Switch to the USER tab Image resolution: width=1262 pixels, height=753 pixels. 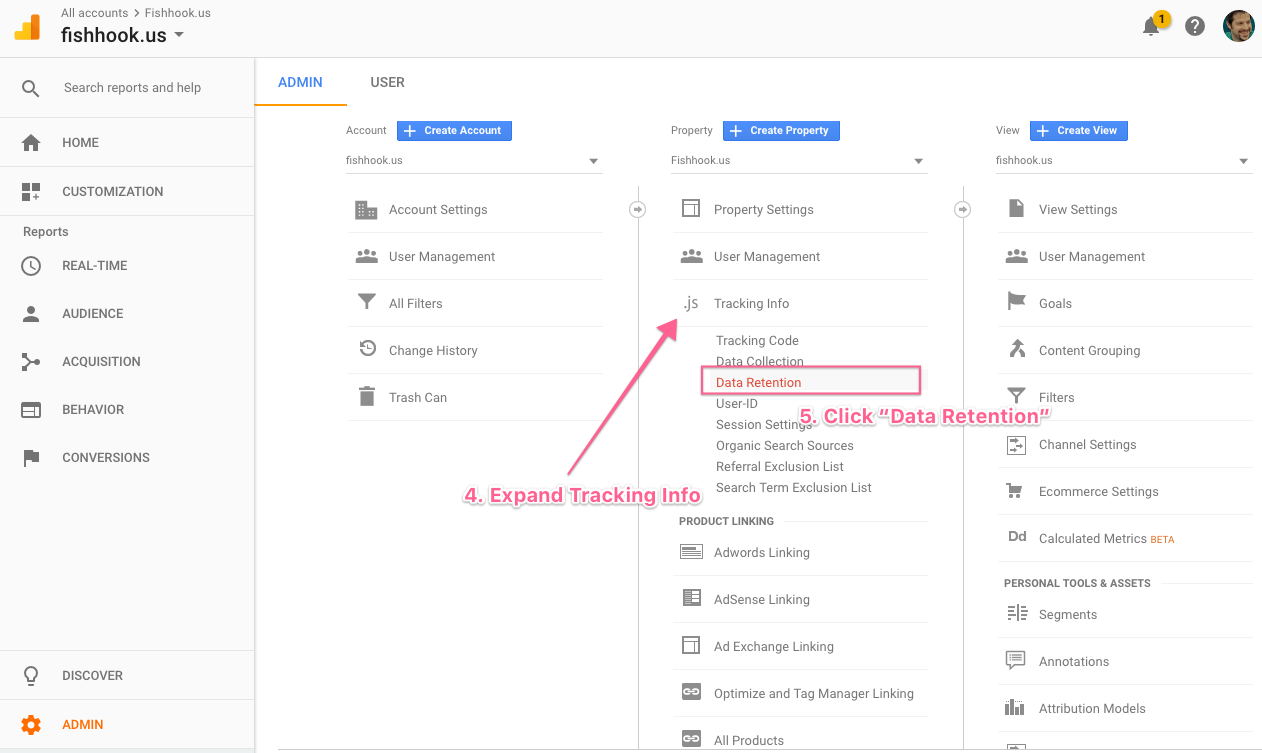point(387,82)
